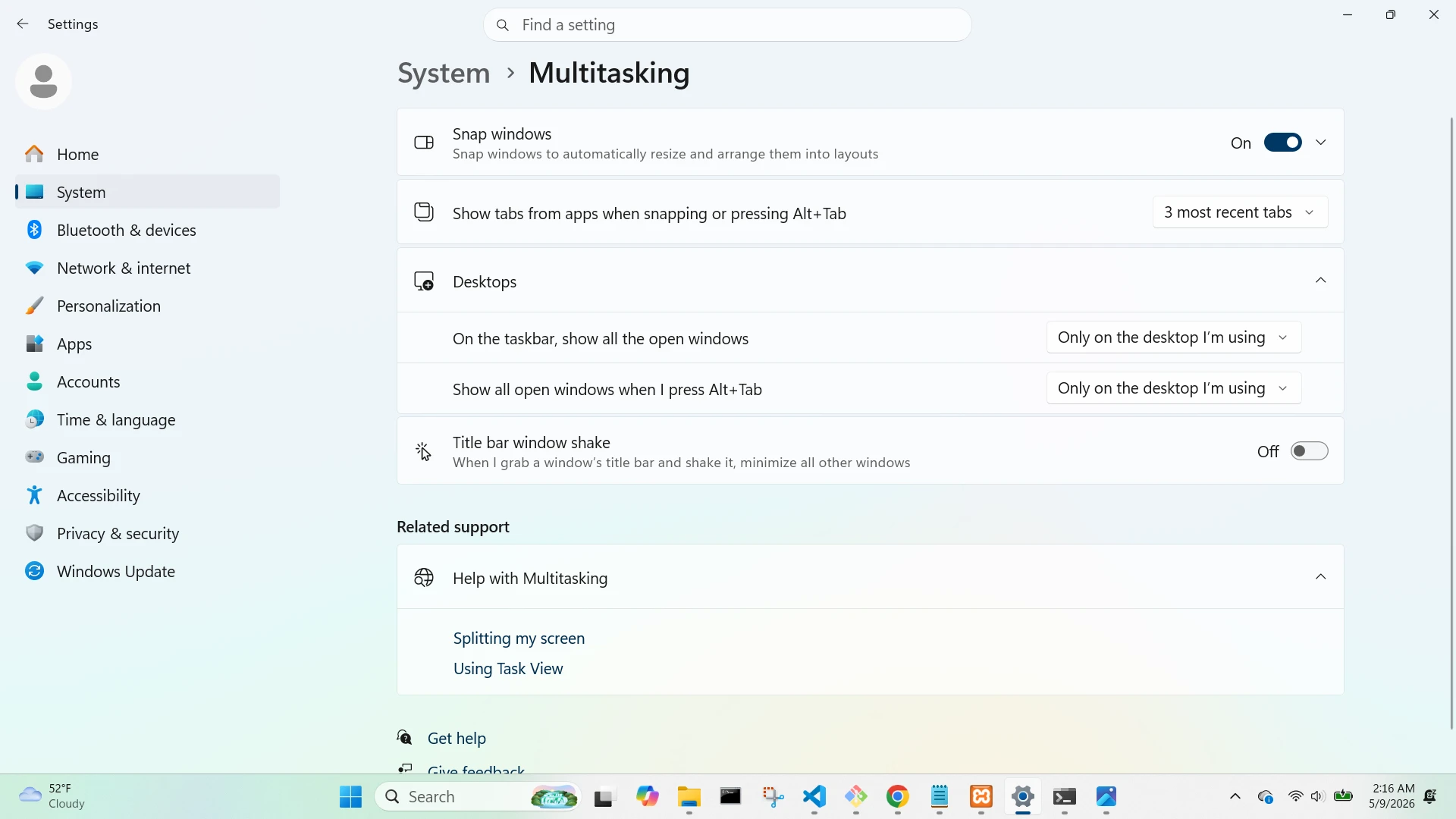Open Visual Studio Code from taskbar
The width and height of the screenshot is (1456, 819).
(x=814, y=797)
